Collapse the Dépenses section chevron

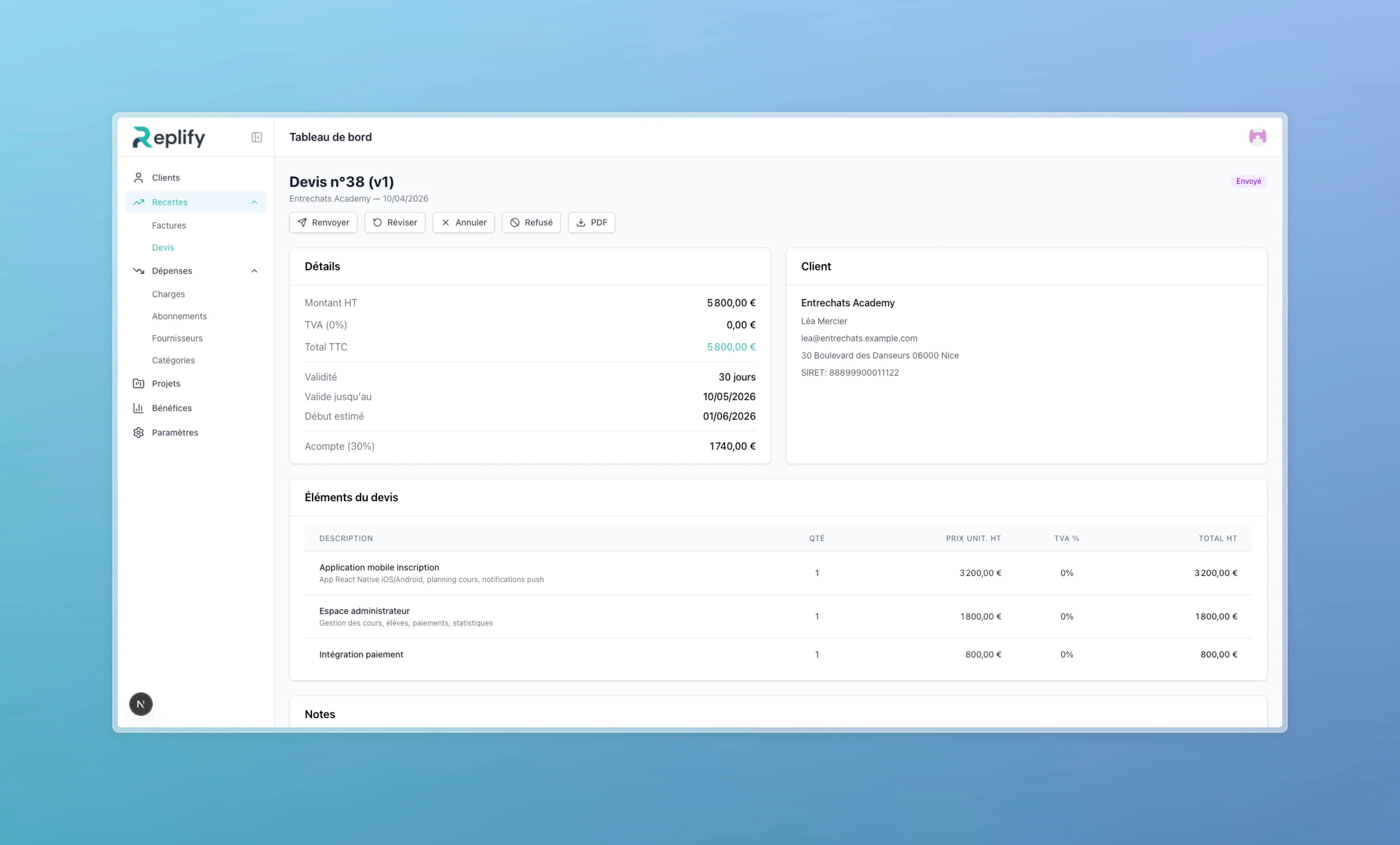pyautogui.click(x=254, y=271)
